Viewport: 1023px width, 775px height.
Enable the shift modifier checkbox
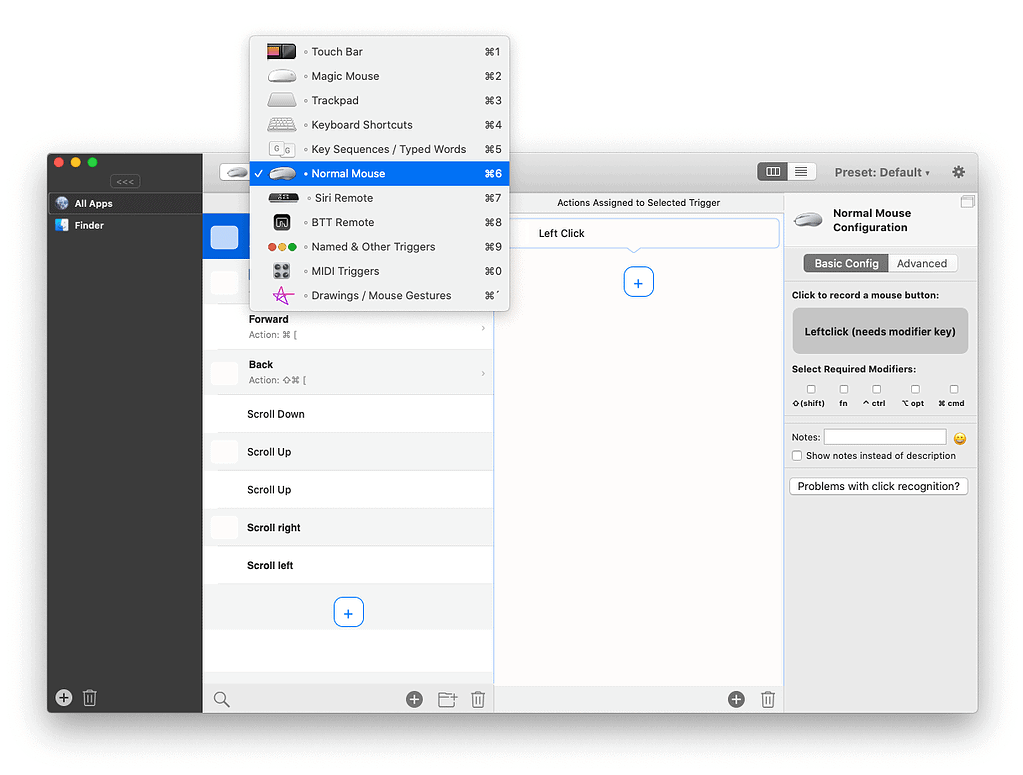[811, 389]
